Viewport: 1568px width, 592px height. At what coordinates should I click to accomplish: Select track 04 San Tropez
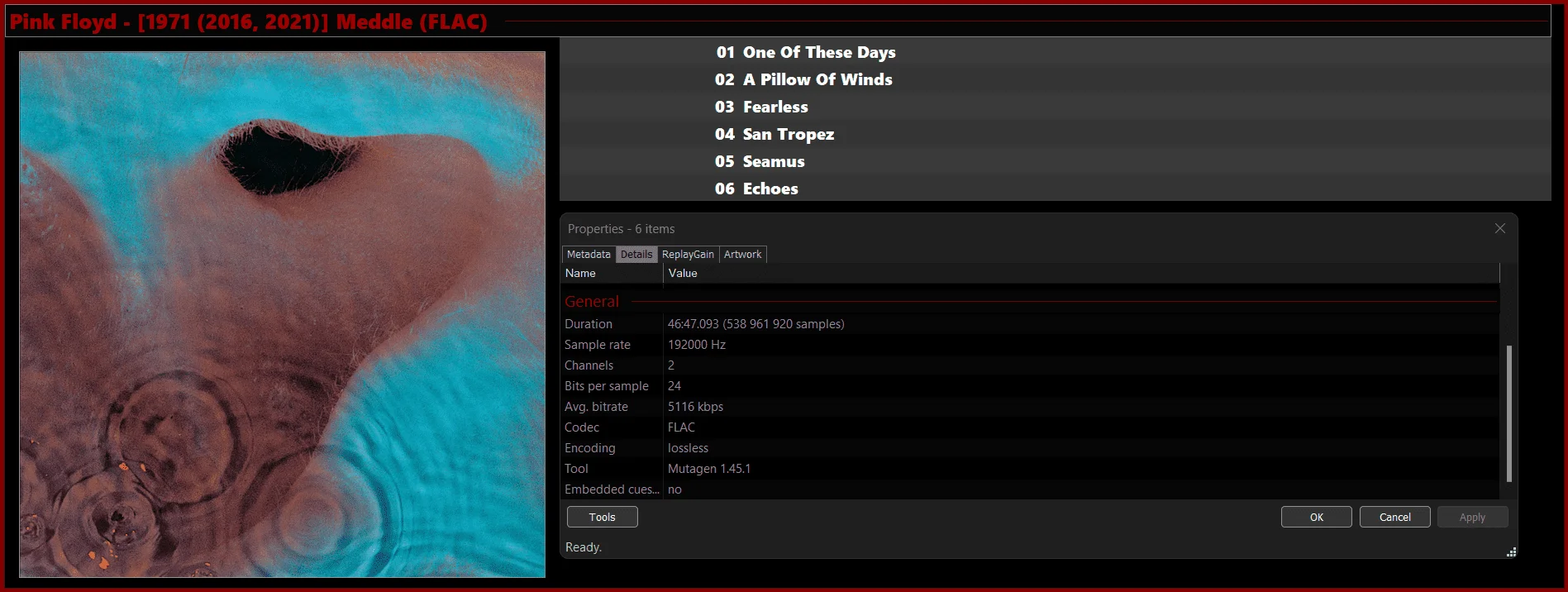pyautogui.click(x=1055, y=134)
